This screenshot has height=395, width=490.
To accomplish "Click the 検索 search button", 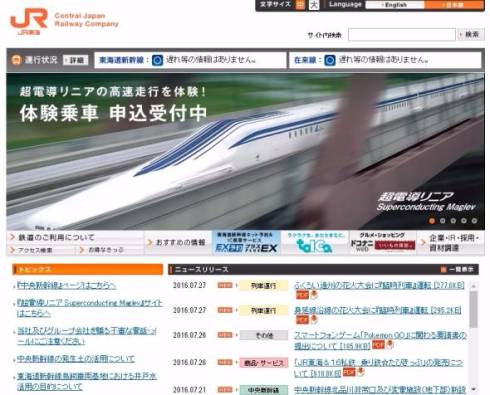I will (x=470, y=34).
